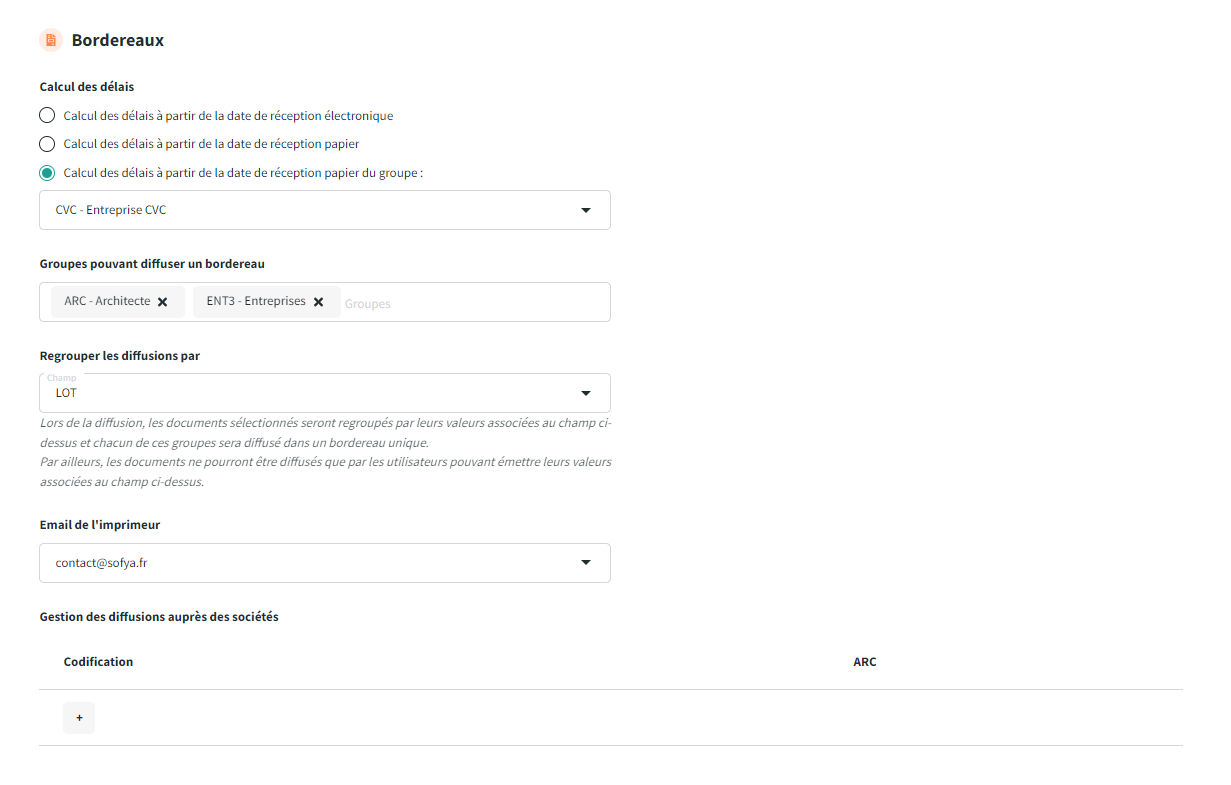This screenshot has height=785, width=1231.
Task: Click the orange Bordereaux document icon
Action: tap(50, 40)
